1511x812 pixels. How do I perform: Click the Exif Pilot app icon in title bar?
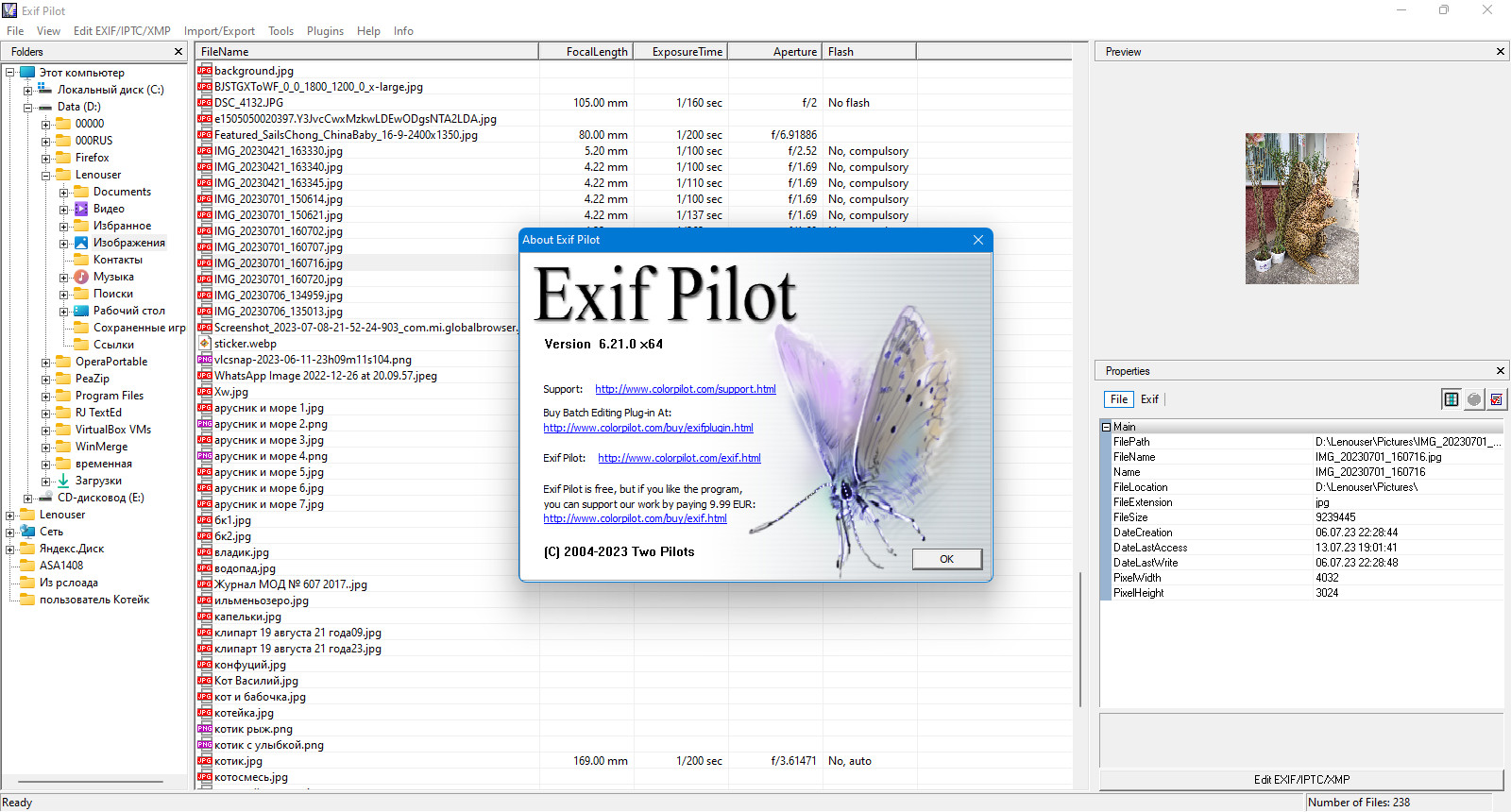[10, 10]
